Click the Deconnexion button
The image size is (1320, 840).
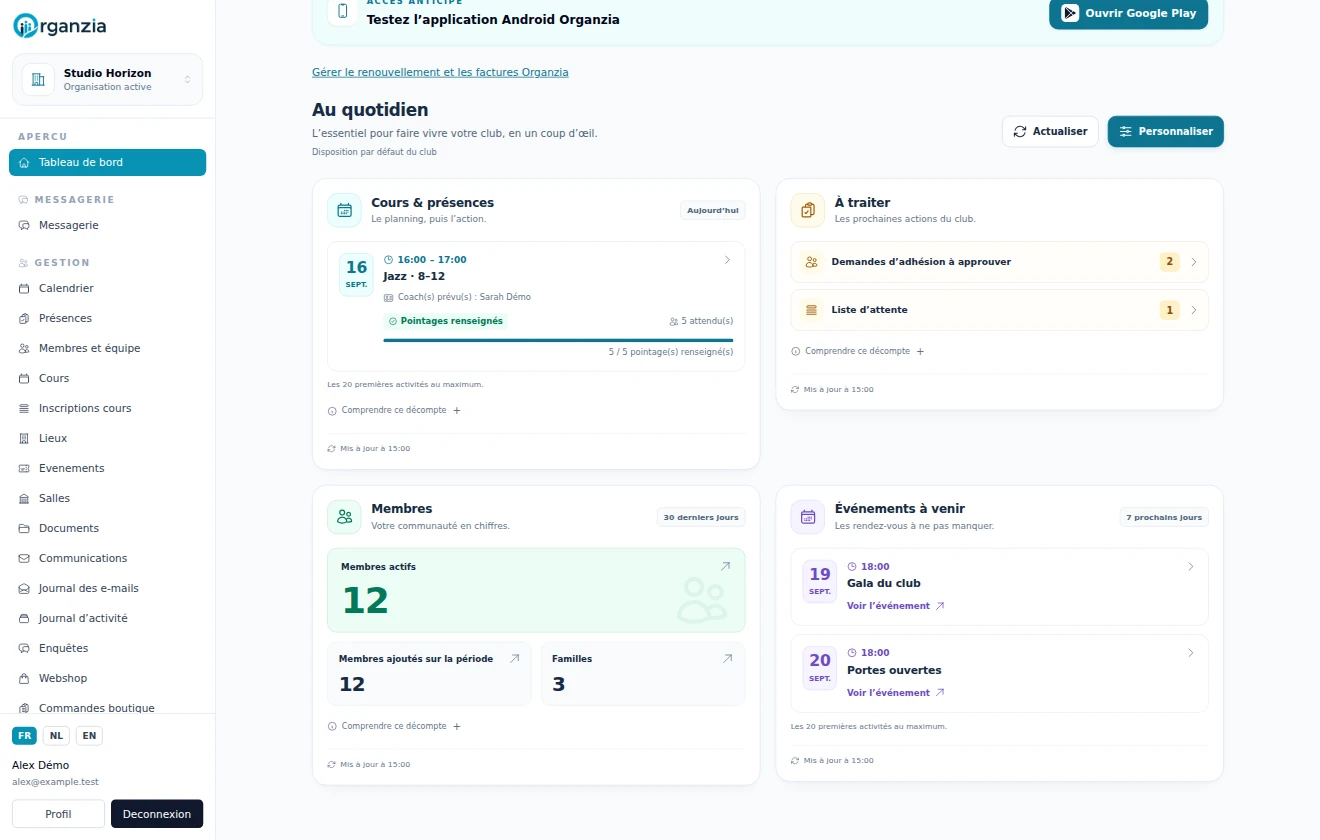[157, 814]
